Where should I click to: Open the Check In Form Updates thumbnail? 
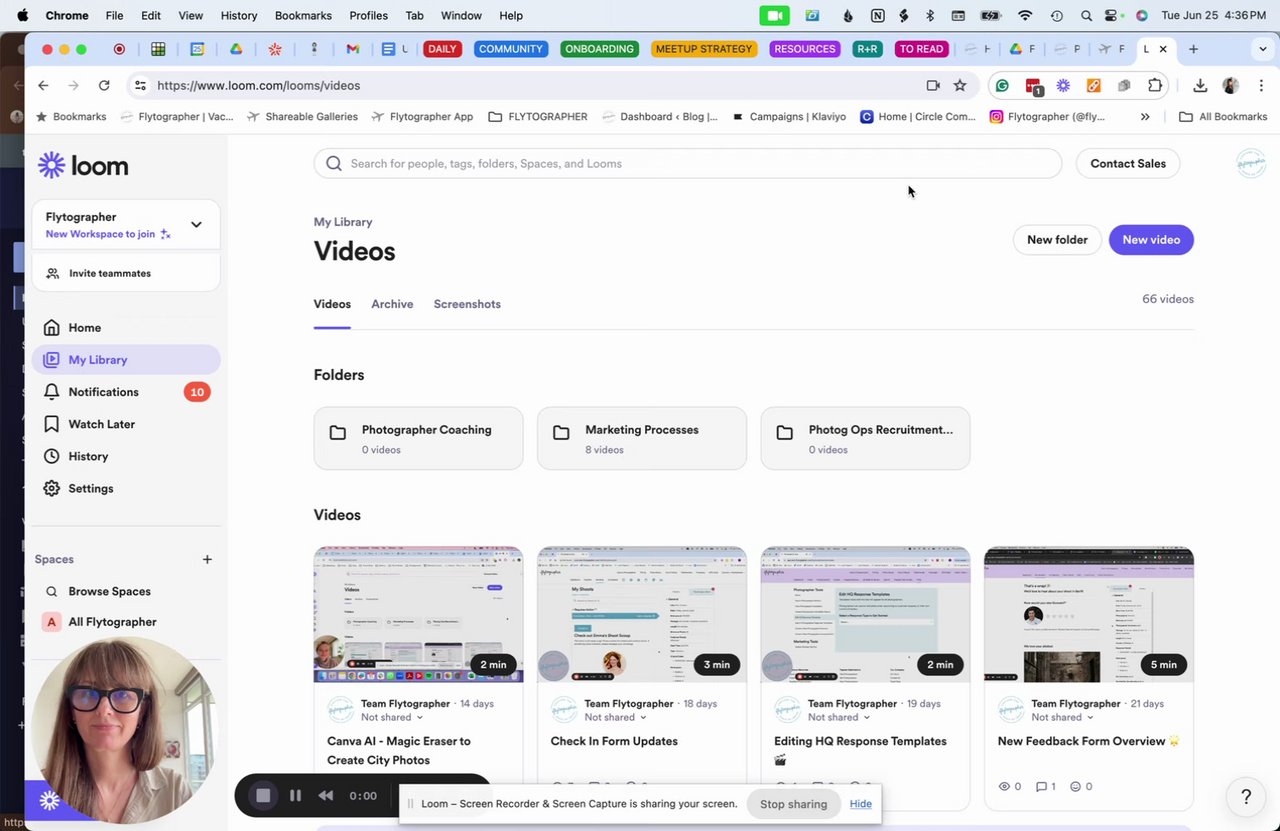pyautogui.click(x=642, y=614)
